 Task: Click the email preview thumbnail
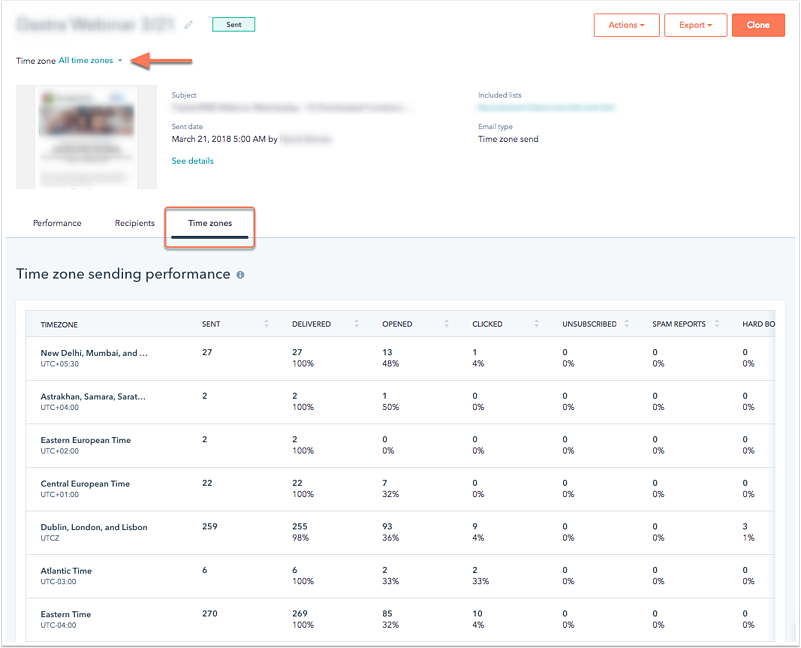pyautogui.click(x=85, y=137)
